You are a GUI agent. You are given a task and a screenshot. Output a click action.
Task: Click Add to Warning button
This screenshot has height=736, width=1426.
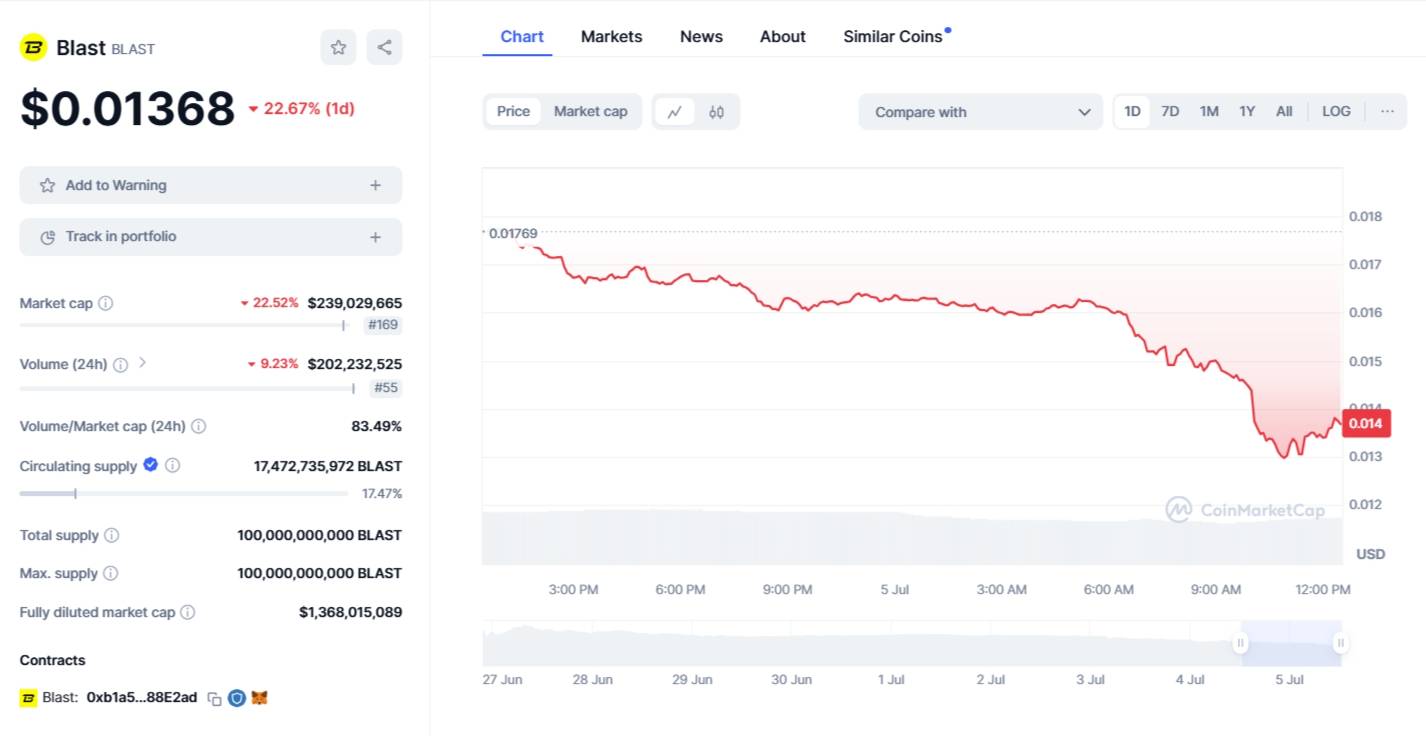[211, 185]
